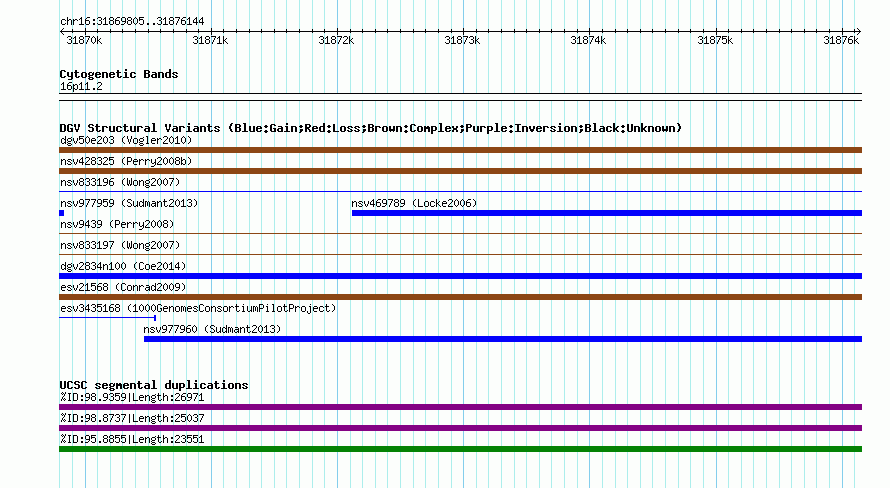Image resolution: width=890 pixels, height=488 pixels.
Task: Click the nsv428325 (Perry2008b) label
Action: (126, 161)
